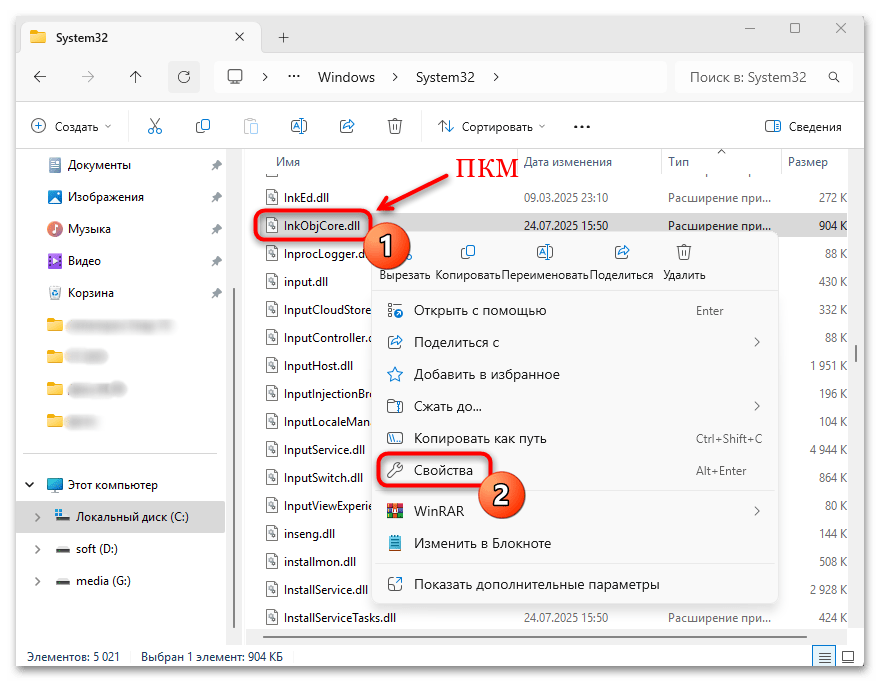Click the Cut scissors icon in toolbar
Screen dimensions: 880x682
click(x=154, y=126)
